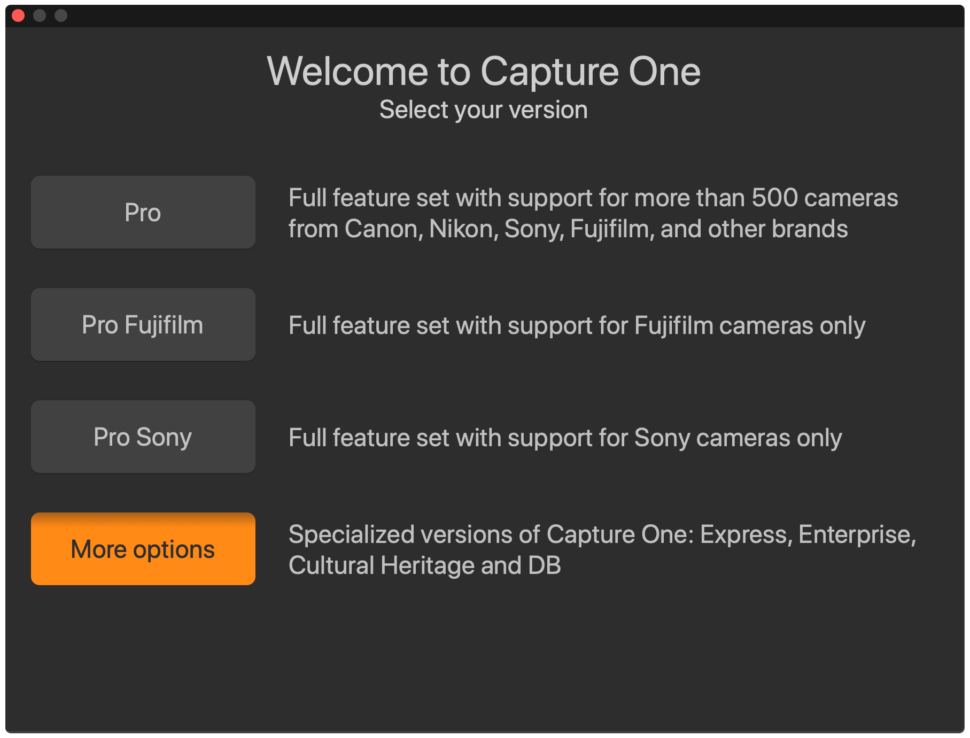
Task: Open Express, Enterprise, Cultural Heritage and DB options
Action: (142, 549)
